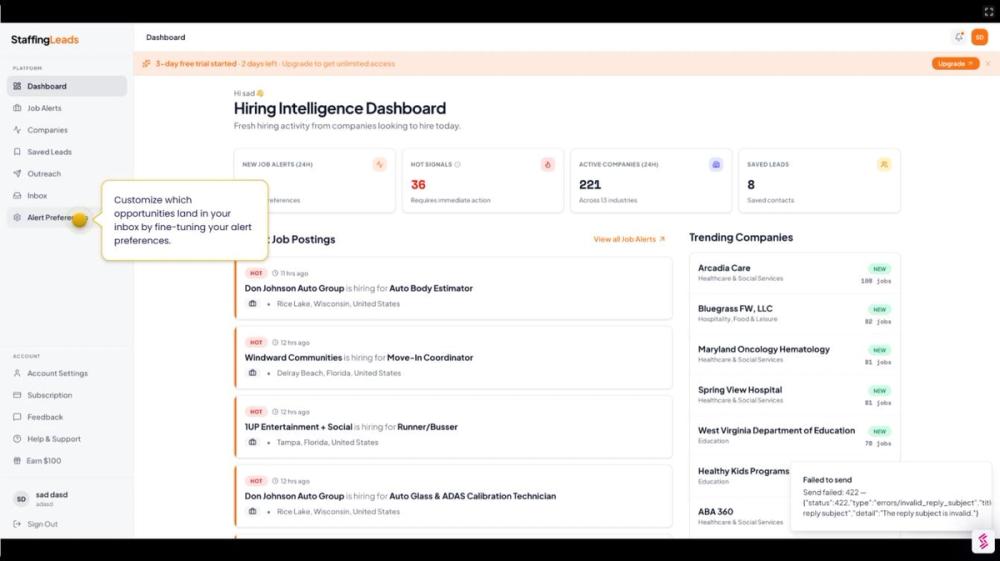Screen dimensions: 1000x561
Task: Click Sign Out
Action: coord(66,524)
